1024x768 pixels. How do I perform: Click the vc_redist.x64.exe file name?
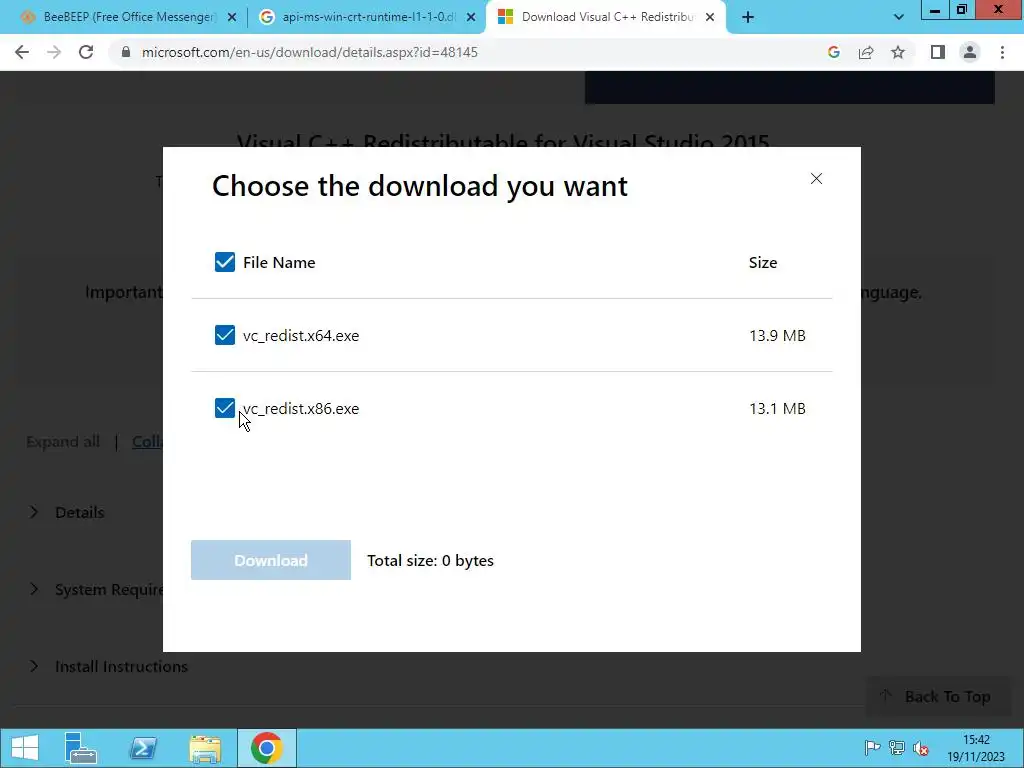301,336
